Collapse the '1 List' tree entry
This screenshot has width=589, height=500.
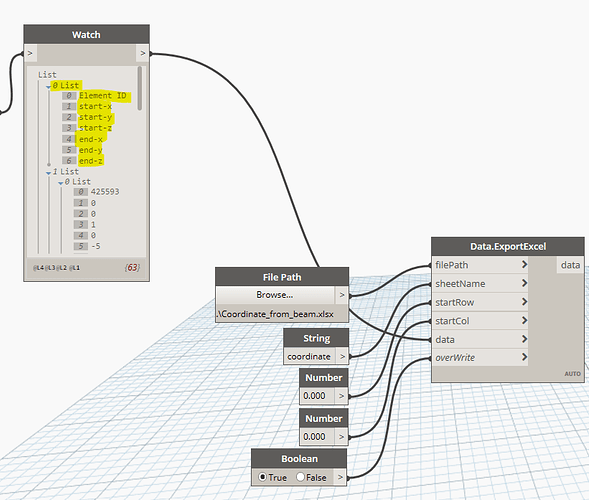point(48,173)
